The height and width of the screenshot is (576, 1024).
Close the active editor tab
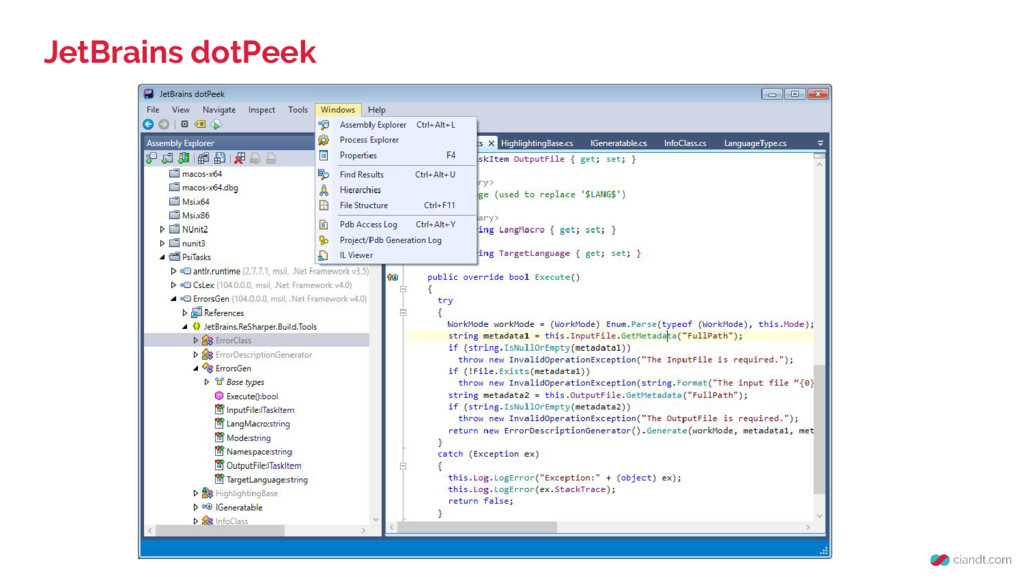(x=491, y=143)
